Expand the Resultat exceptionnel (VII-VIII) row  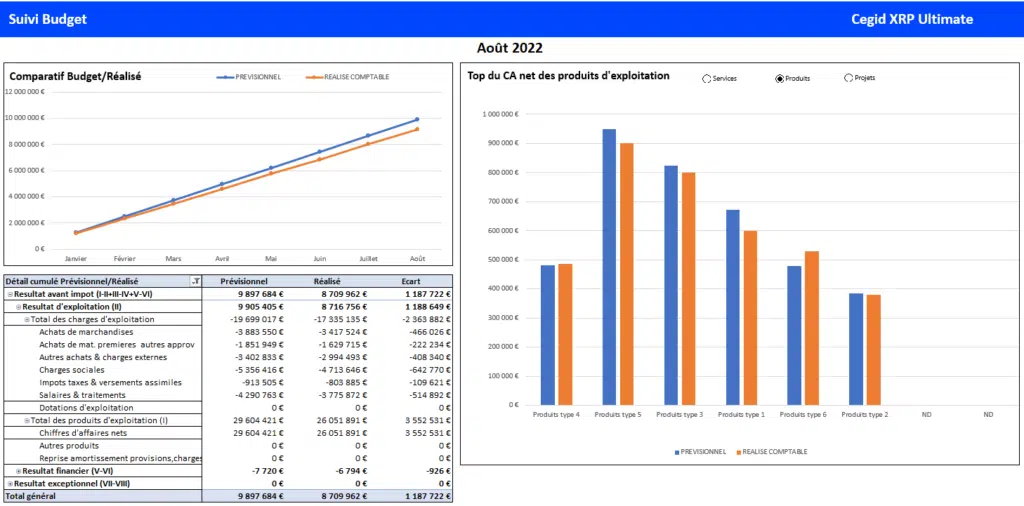point(10,483)
